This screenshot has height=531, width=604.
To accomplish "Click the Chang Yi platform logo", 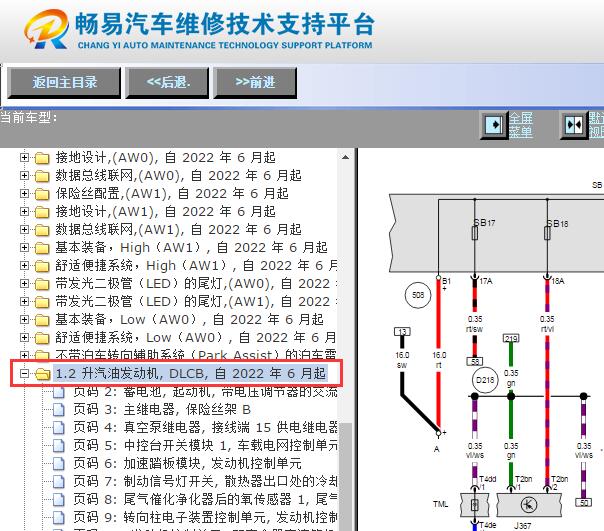I will point(46,29).
